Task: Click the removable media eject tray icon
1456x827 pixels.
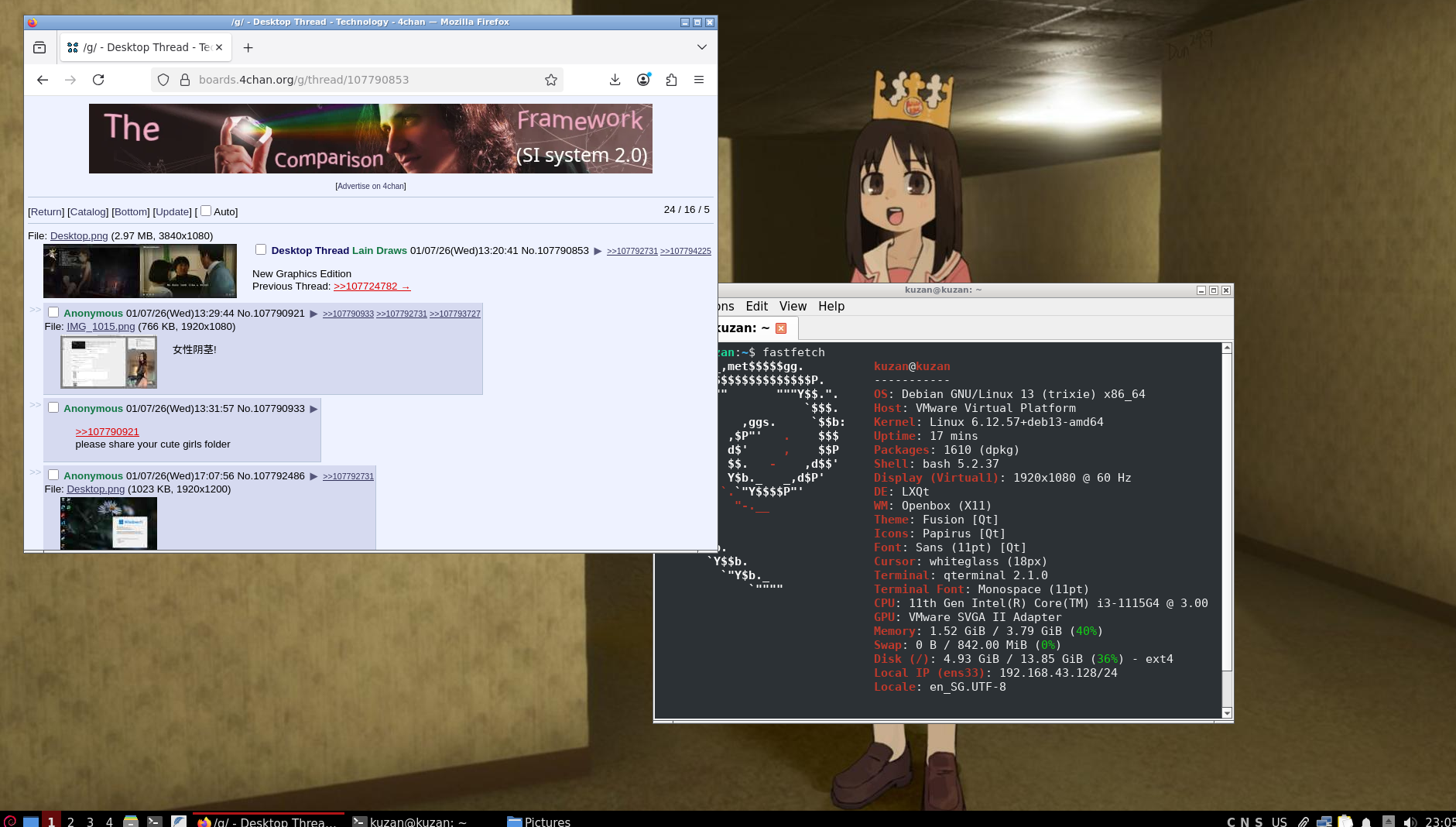Action: pyautogui.click(x=1389, y=822)
